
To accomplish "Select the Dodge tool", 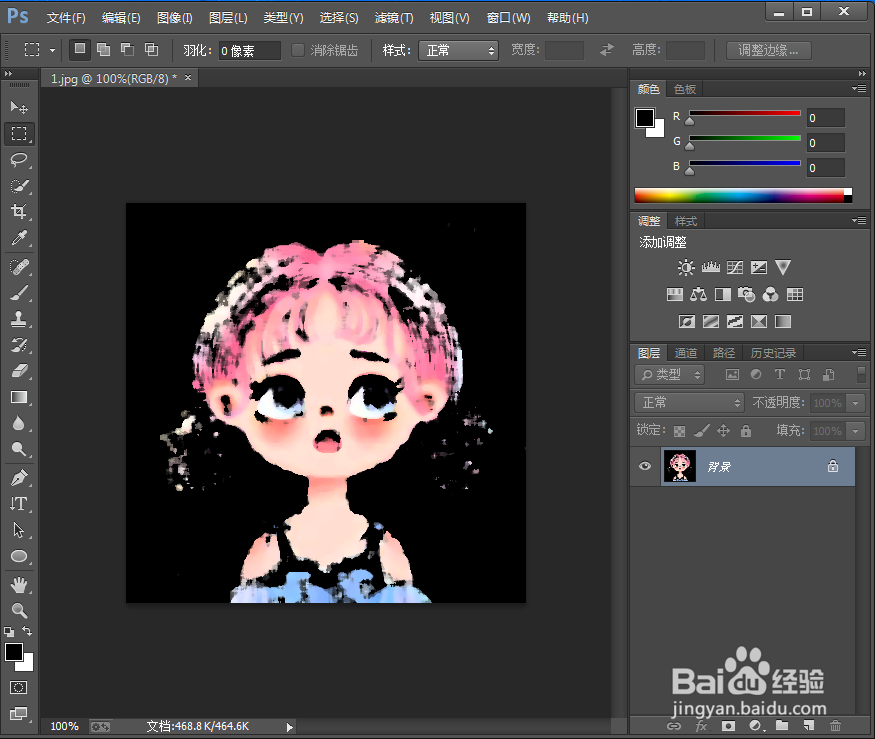I will click(19, 449).
